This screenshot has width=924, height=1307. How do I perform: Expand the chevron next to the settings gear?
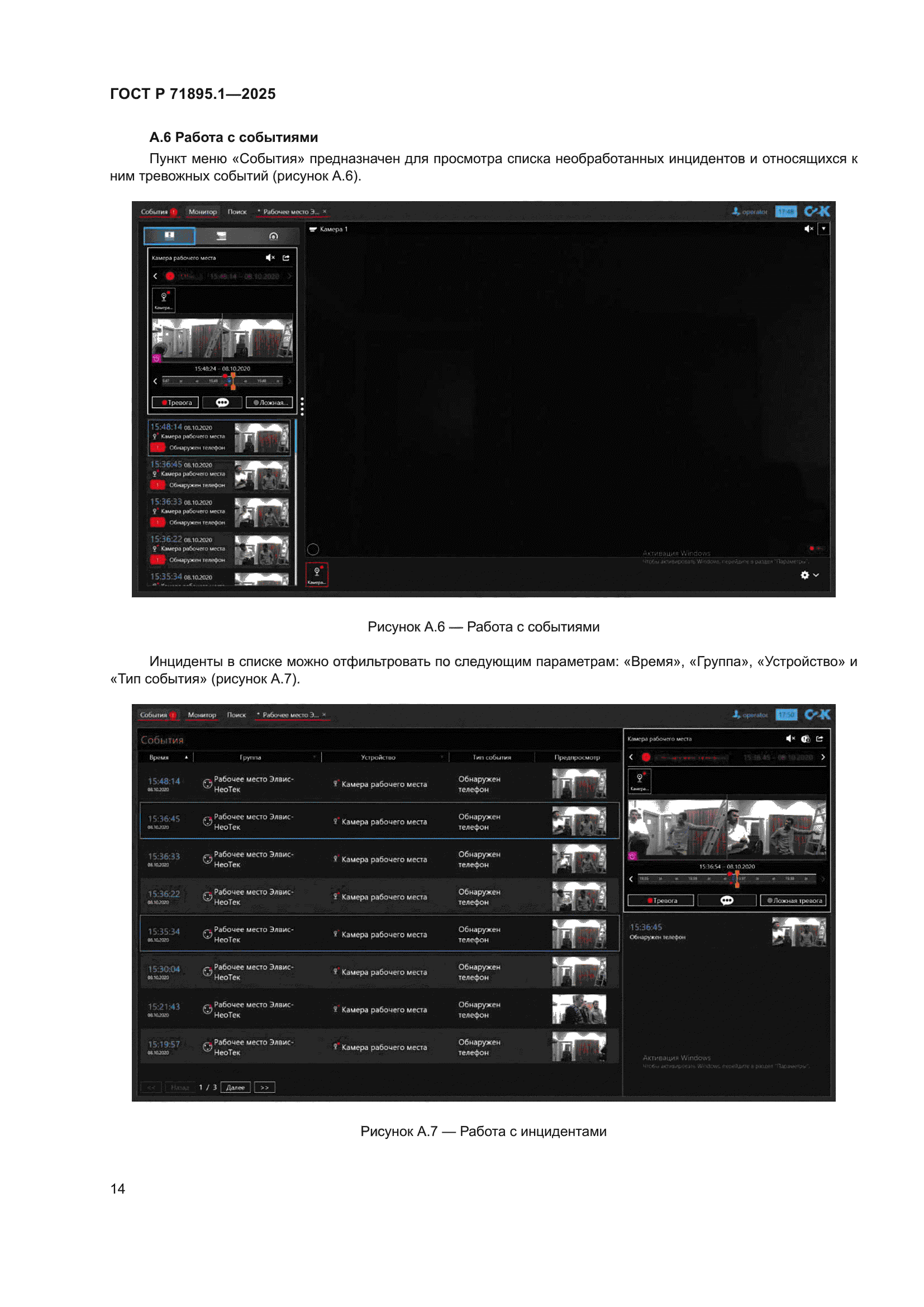point(816,575)
